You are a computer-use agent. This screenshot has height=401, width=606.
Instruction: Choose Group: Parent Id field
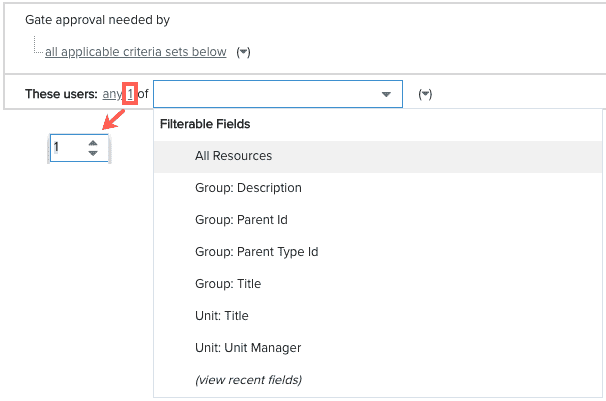tap(378, 220)
